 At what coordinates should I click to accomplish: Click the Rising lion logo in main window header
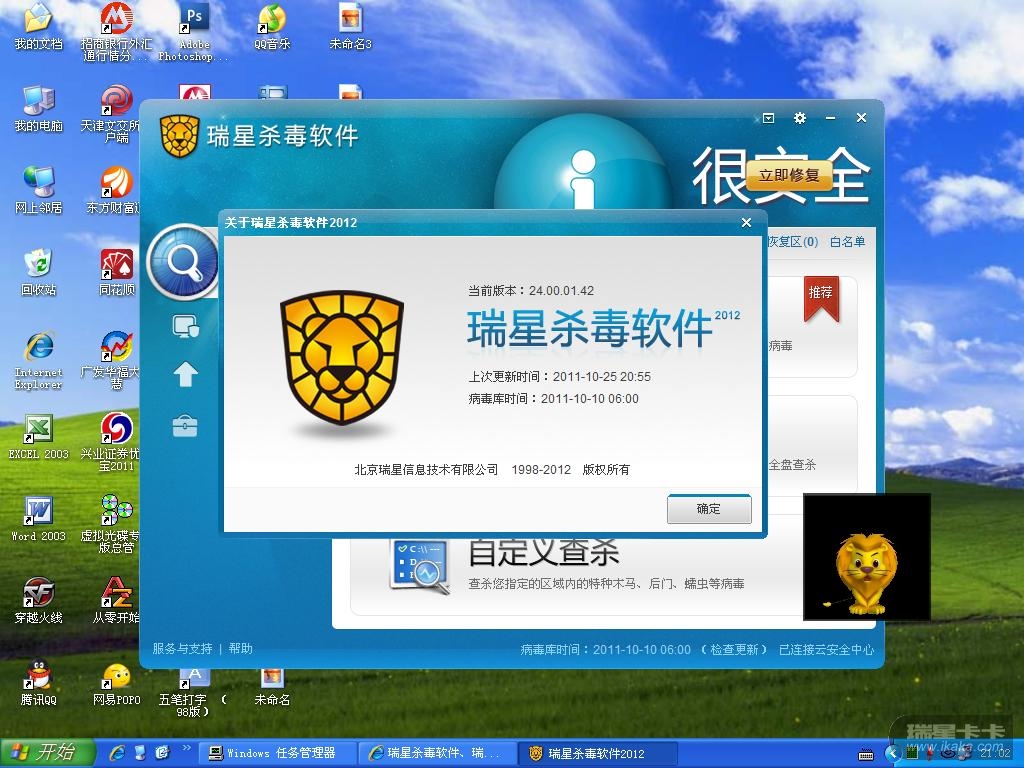180,136
